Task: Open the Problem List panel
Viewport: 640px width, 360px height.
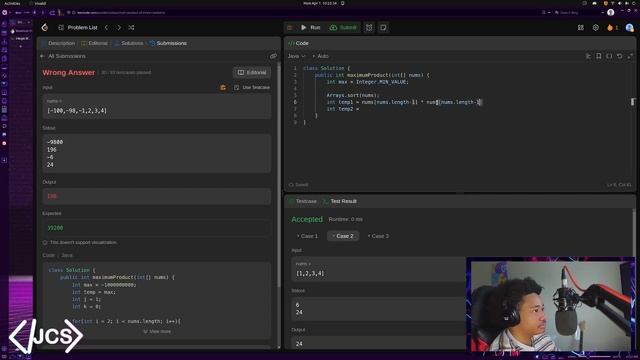Action: click(x=78, y=27)
